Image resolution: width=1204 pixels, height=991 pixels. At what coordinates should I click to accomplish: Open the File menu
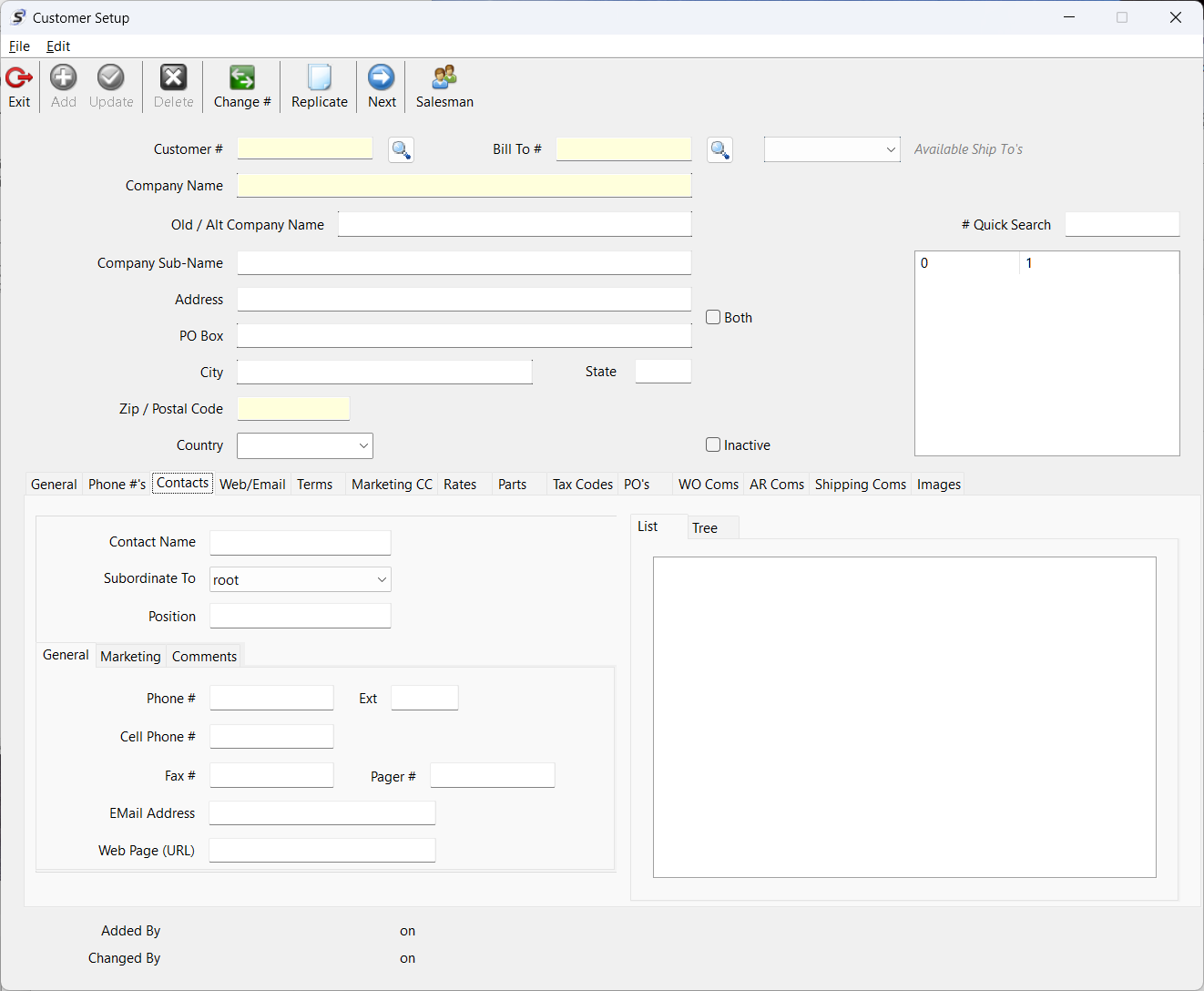pyautogui.click(x=19, y=46)
